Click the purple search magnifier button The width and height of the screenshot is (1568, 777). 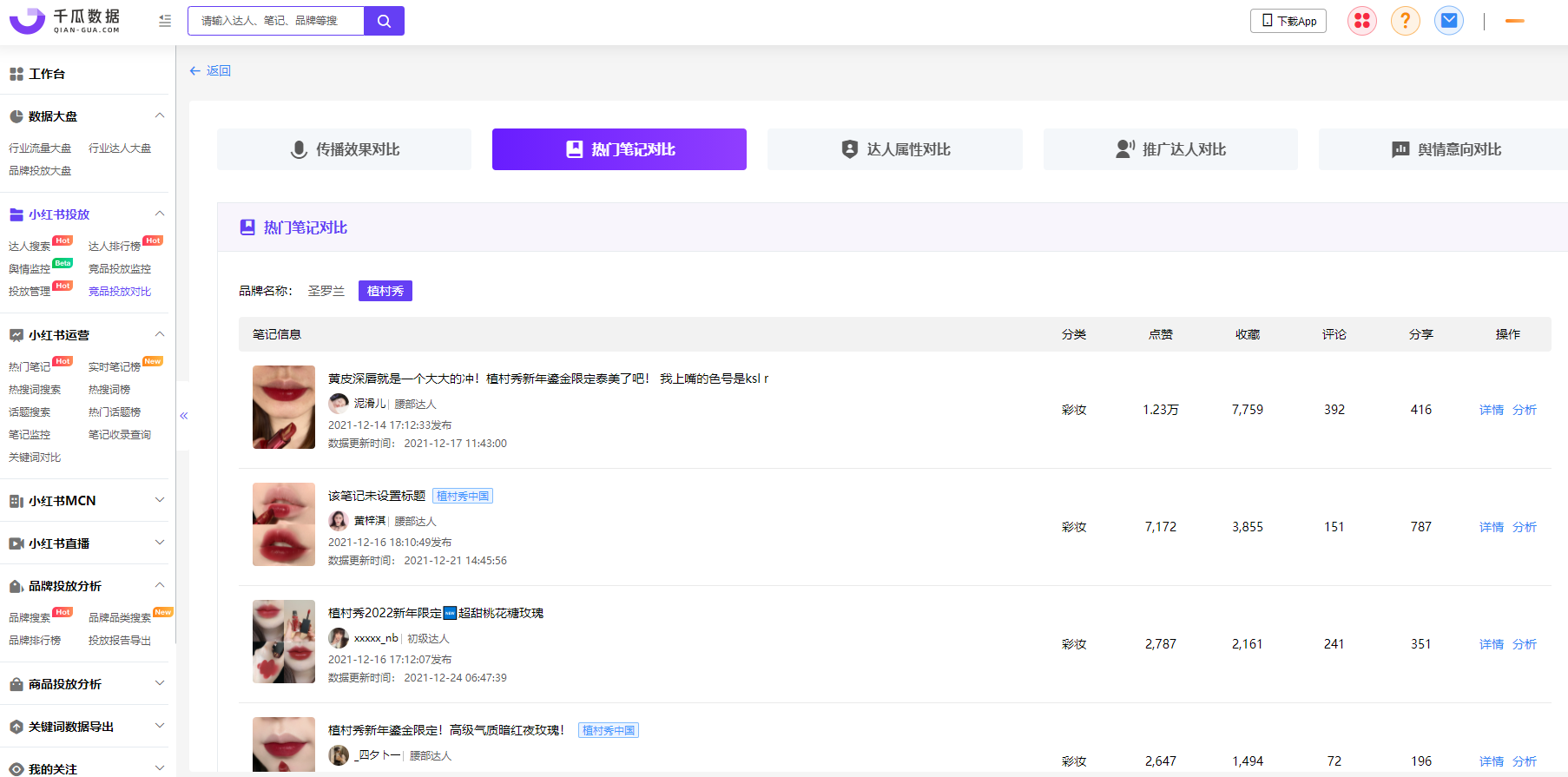pos(384,21)
